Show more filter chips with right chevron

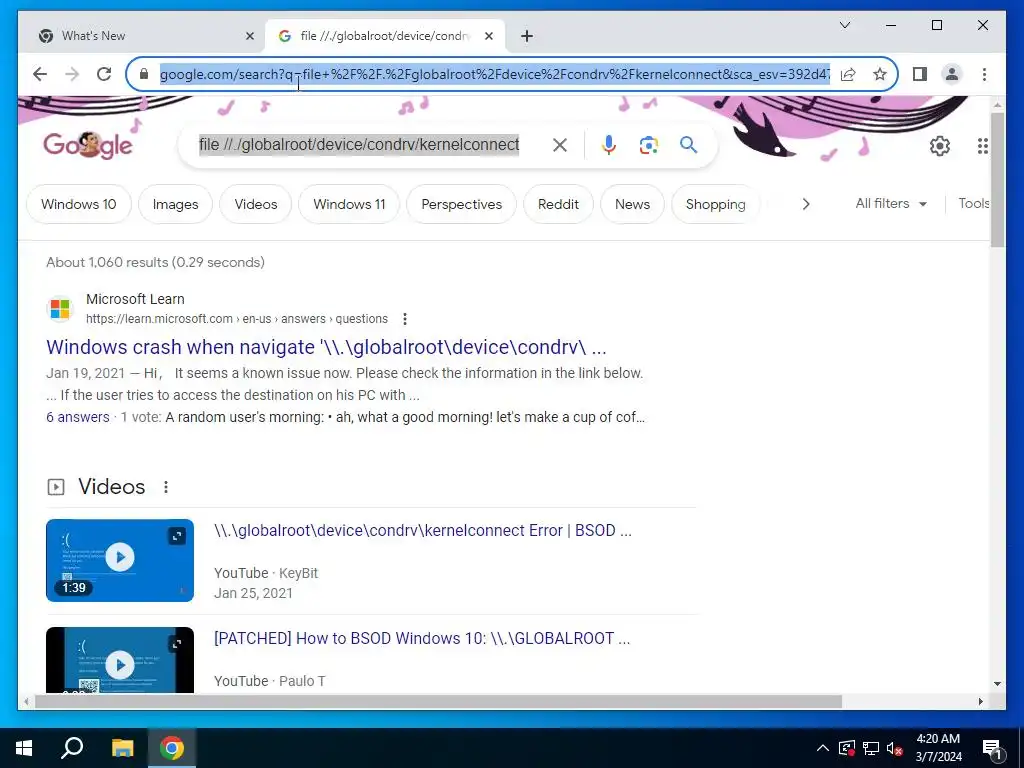coord(806,204)
